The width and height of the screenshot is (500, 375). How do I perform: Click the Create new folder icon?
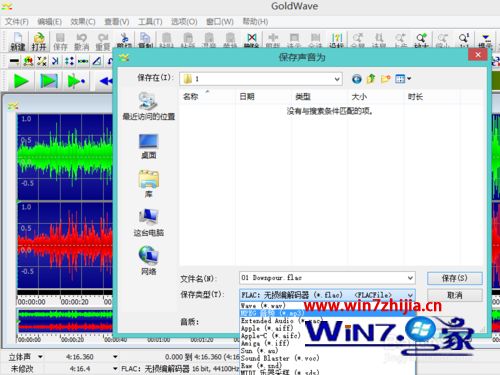tap(386, 79)
